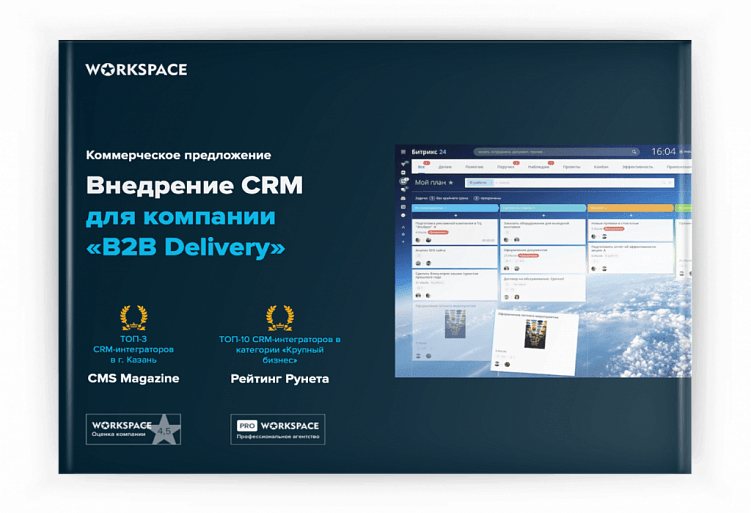Select the Канбан tab
751x513 pixels.
[600, 166]
